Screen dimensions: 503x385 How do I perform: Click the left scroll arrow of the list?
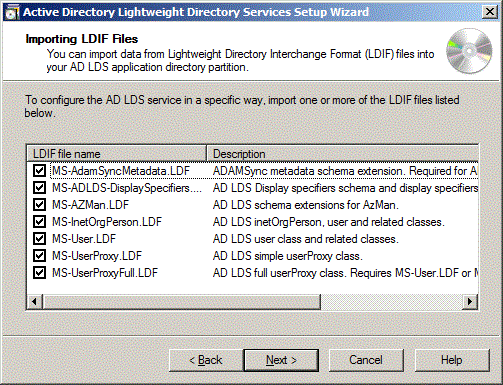(34, 302)
